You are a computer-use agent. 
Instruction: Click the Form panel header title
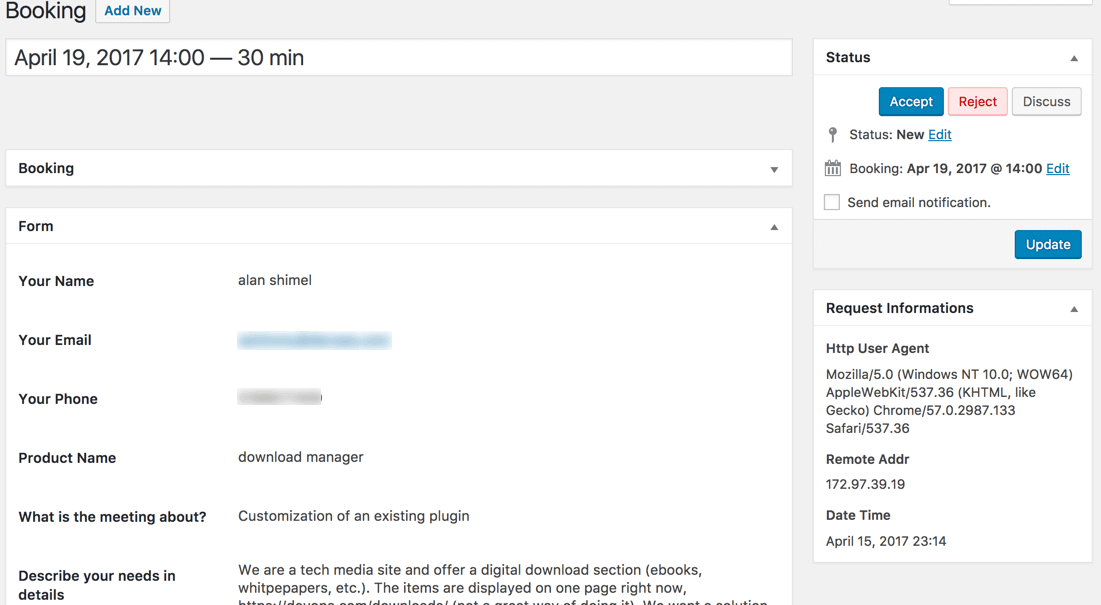pyautogui.click(x=36, y=226)
